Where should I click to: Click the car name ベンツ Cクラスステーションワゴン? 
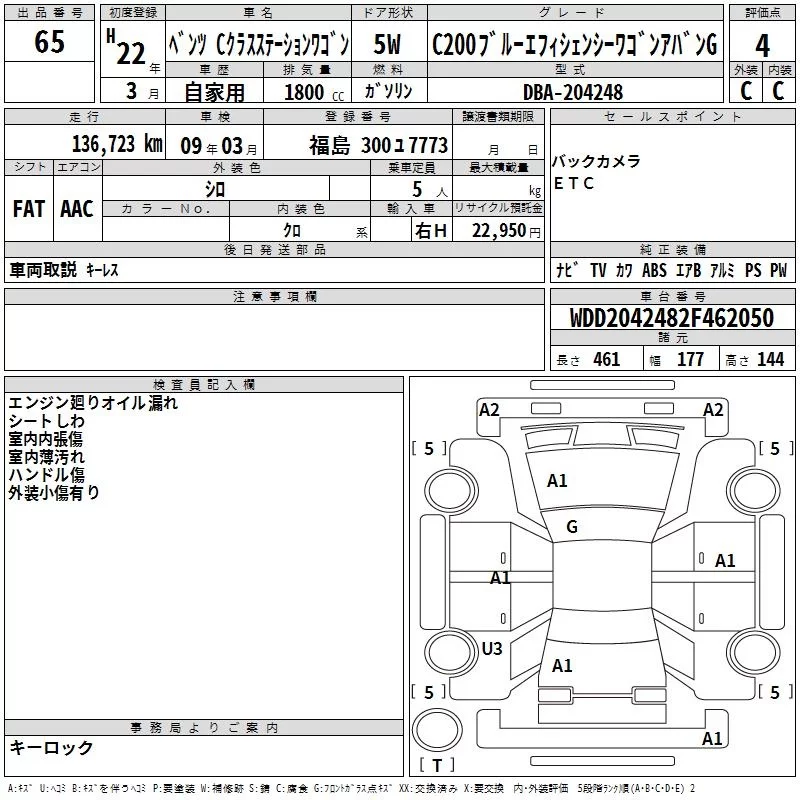(x=258, y=45)
